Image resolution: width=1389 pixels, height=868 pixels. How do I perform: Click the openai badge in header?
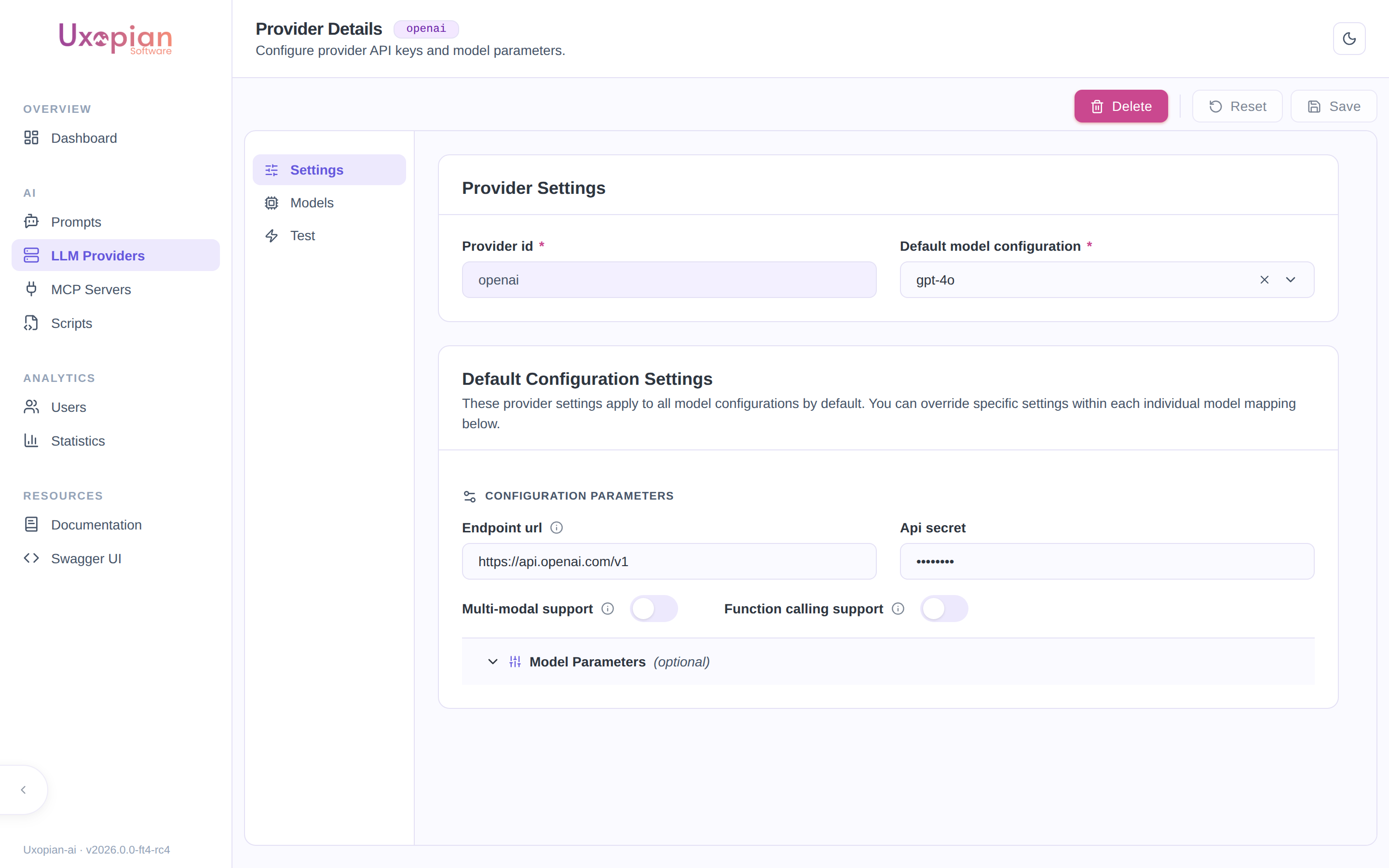click(x=426, y=29)
